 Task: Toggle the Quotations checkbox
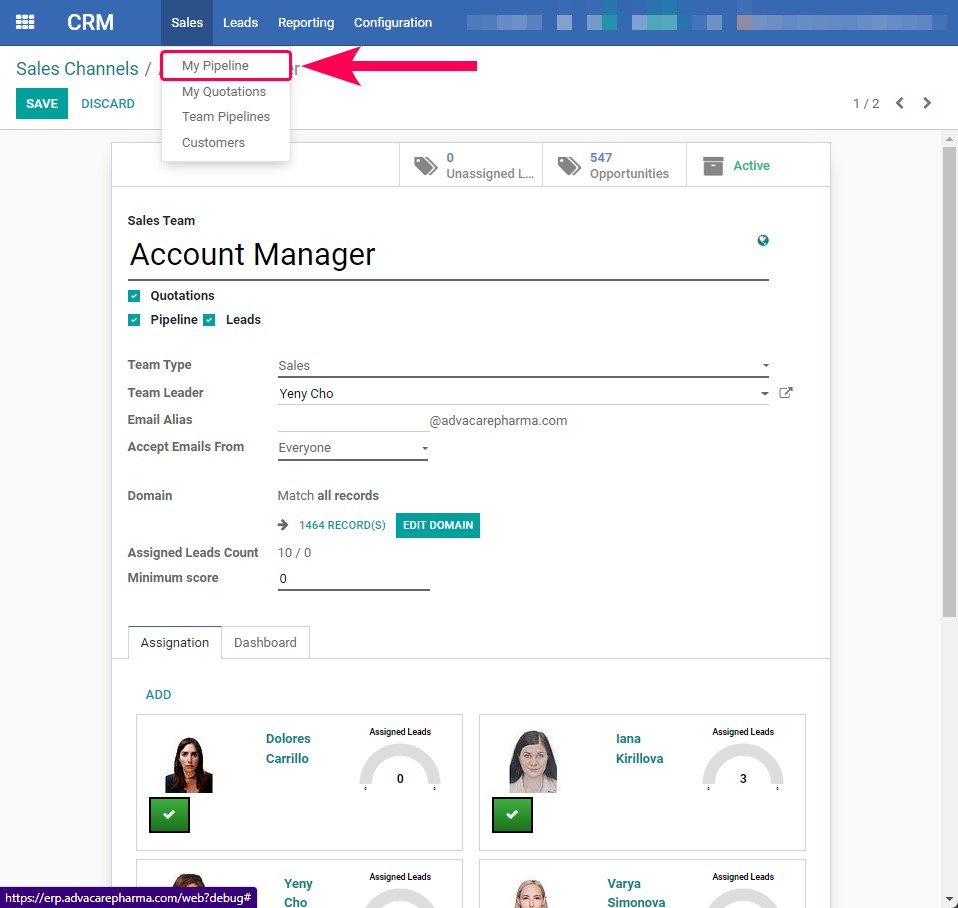pyautogui.click(x=134, y=296)
